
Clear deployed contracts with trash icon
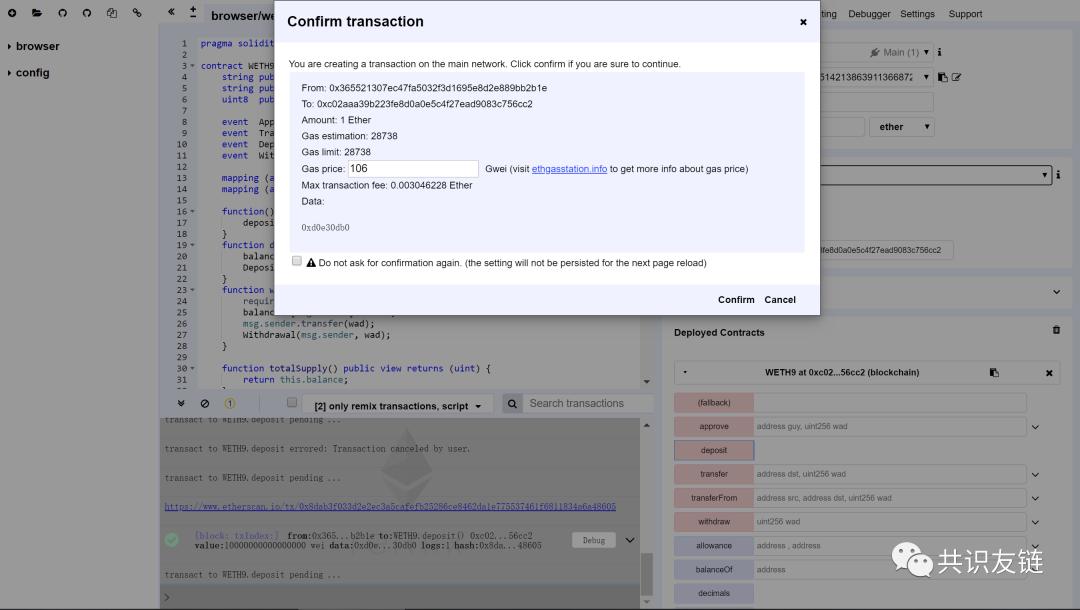tap(1056, 330)
